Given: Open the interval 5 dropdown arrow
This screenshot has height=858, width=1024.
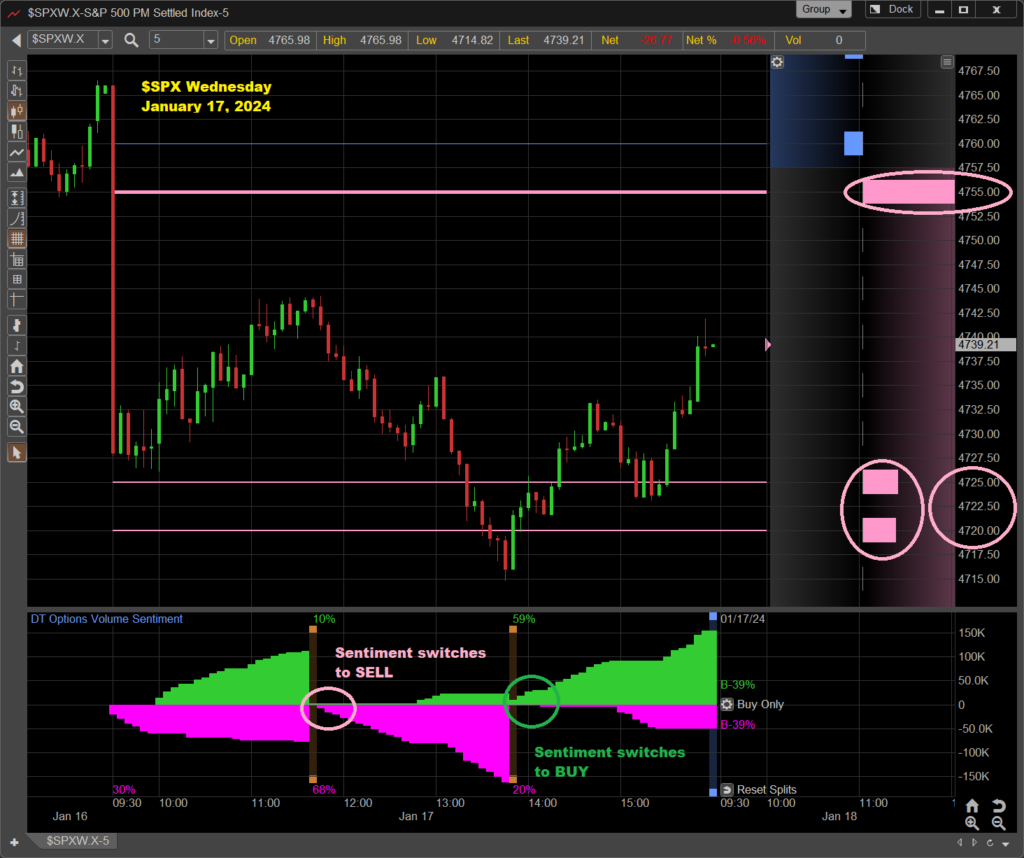Looking at the screenshot, I should (x=210, y=40).
